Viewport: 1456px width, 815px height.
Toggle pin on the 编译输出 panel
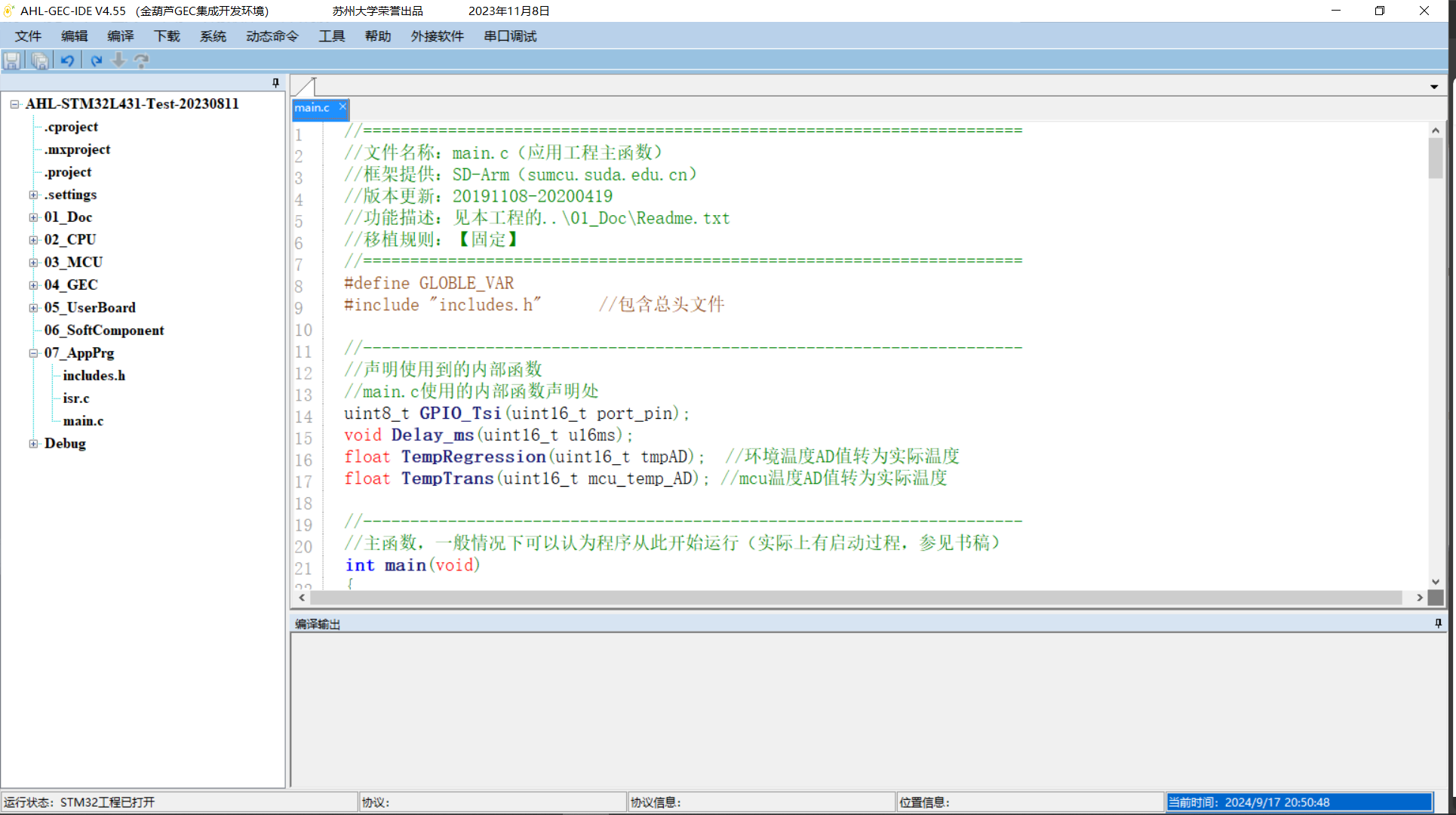[1438, 623]
